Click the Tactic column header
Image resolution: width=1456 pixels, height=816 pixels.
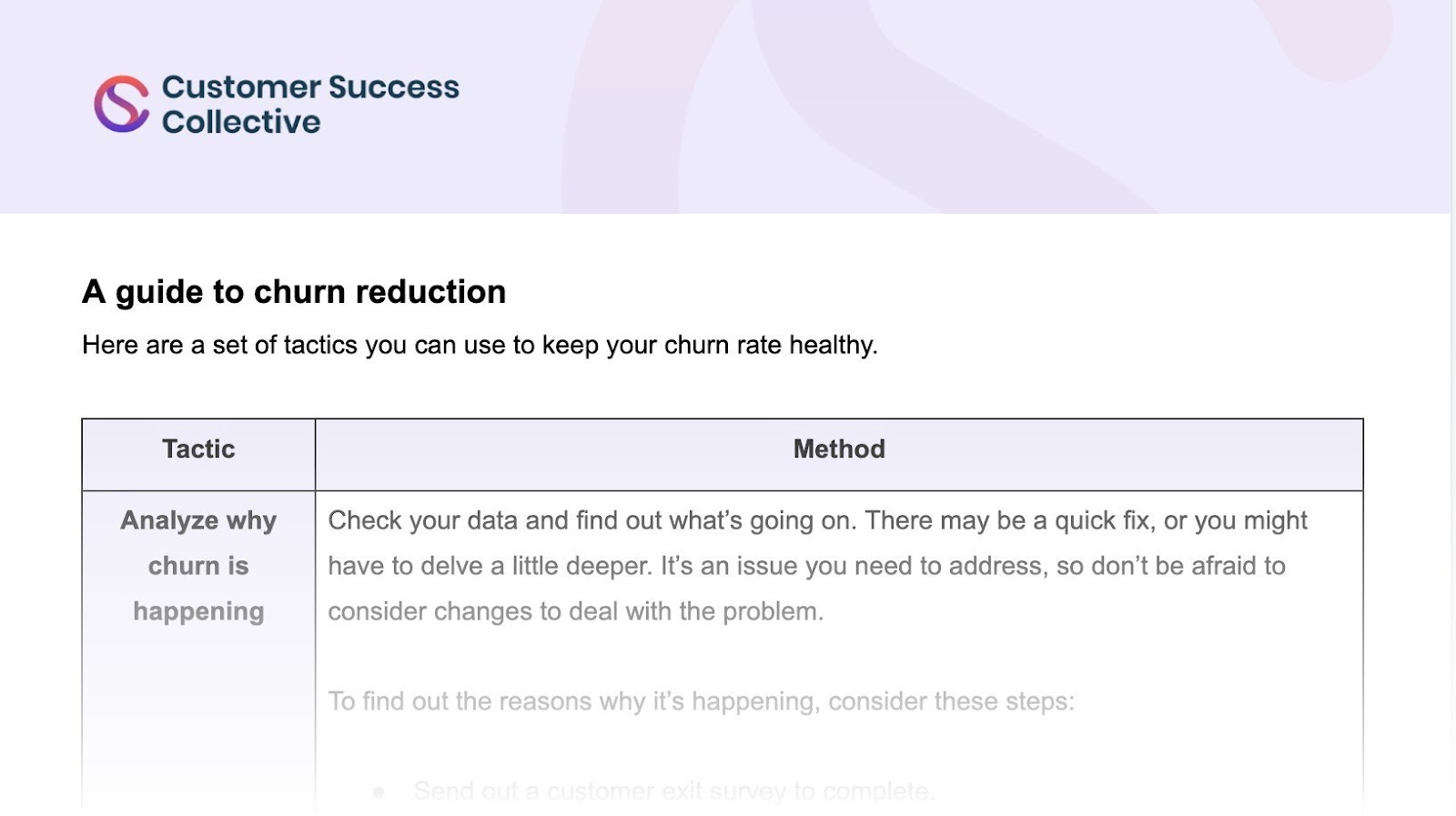198,449
